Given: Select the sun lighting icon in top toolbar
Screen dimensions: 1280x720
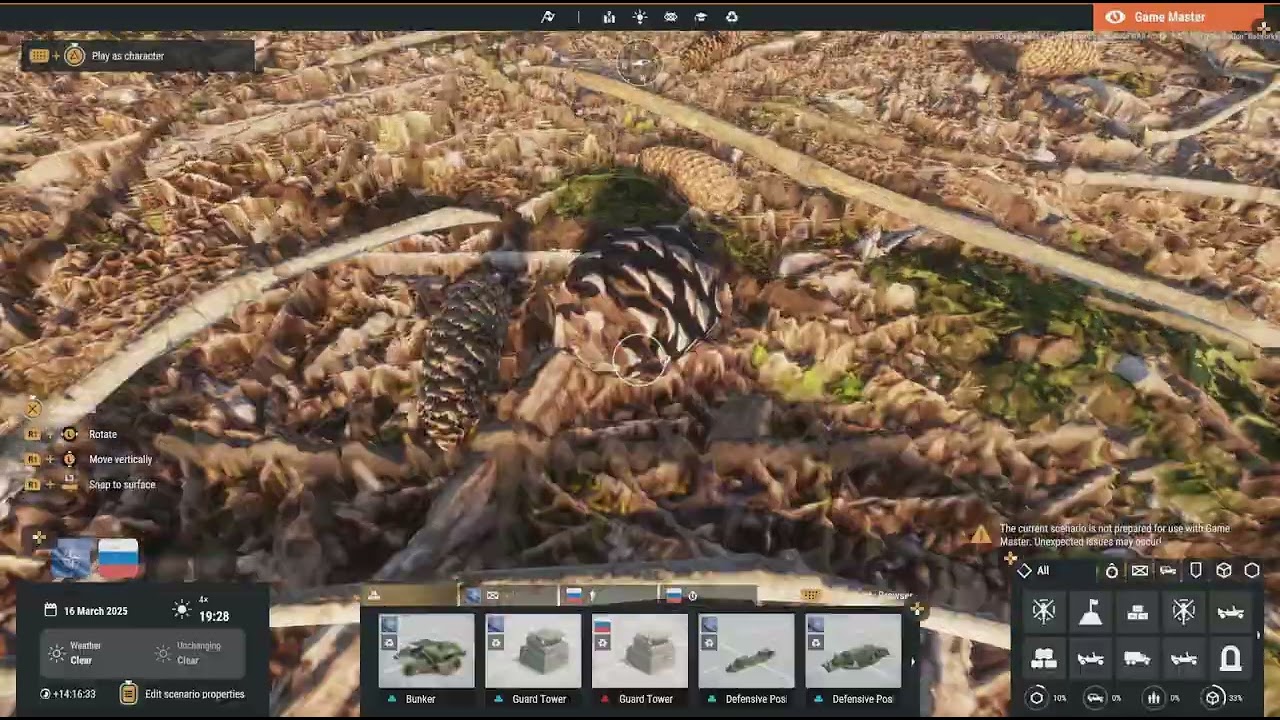Looking at the screenshot, I should [x=640, y=17].
